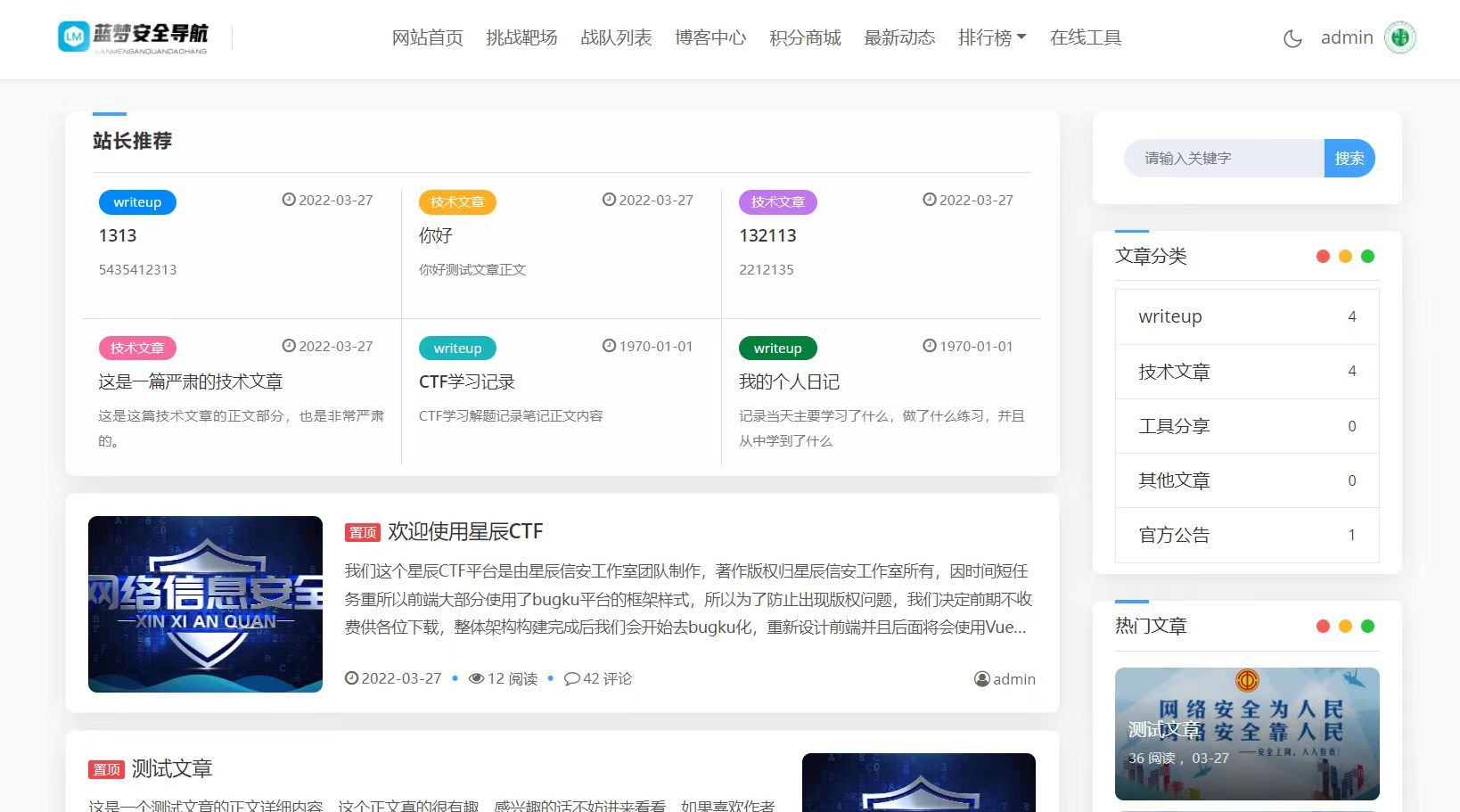This screenshot has height=812, width=1460.
Task: Click the orange 技术文章 tag on 你好
Action: pyautogui.click(x=457, y=202)
